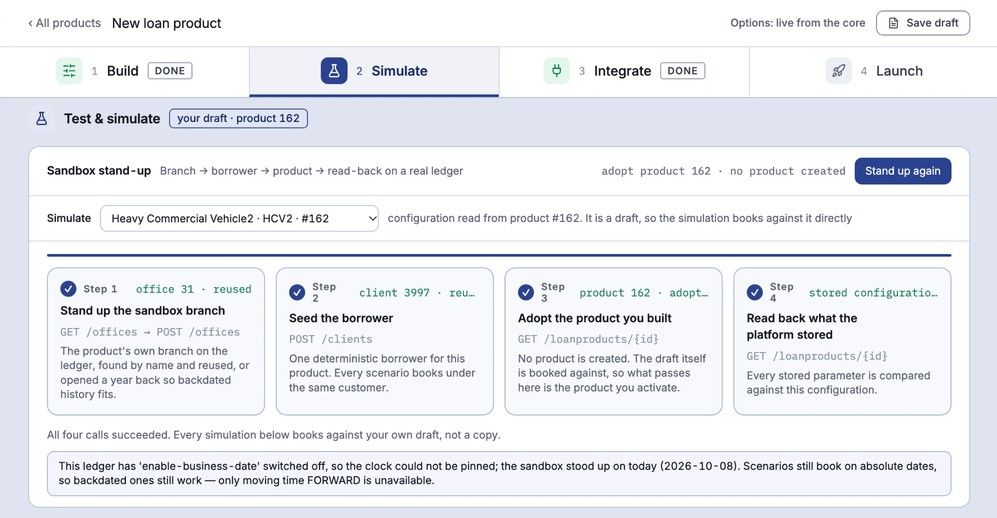Switch to the Simulate step tab
Image resolution: width=997 pixels, height=518 pixels.
point(374,71)
